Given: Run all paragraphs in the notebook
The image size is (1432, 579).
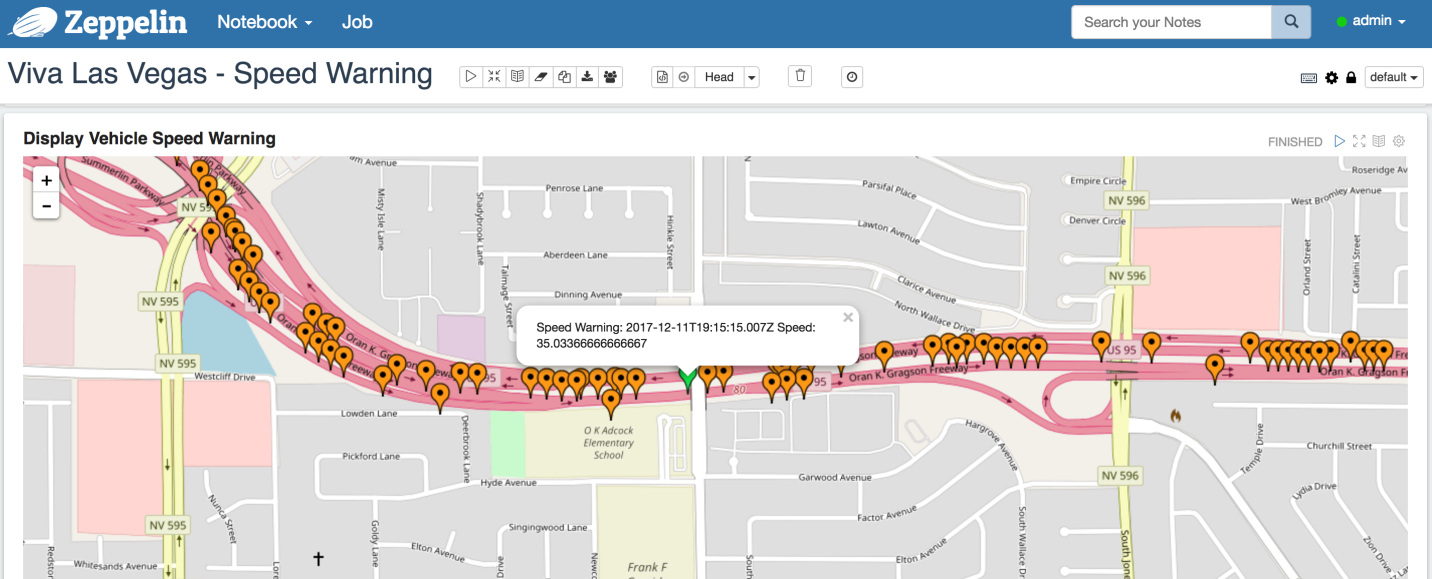Looking at the screenshot, I should (x=471, y=76).
